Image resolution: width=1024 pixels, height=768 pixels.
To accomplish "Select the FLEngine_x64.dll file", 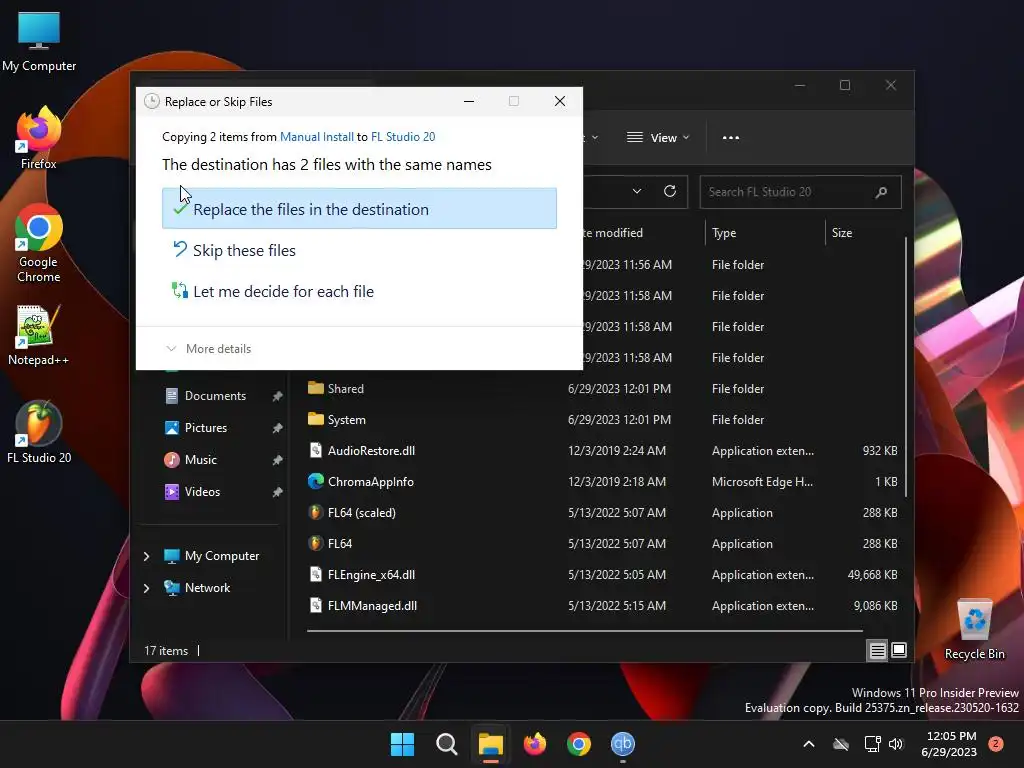I will pyautogui.click(x=603, y=575).
